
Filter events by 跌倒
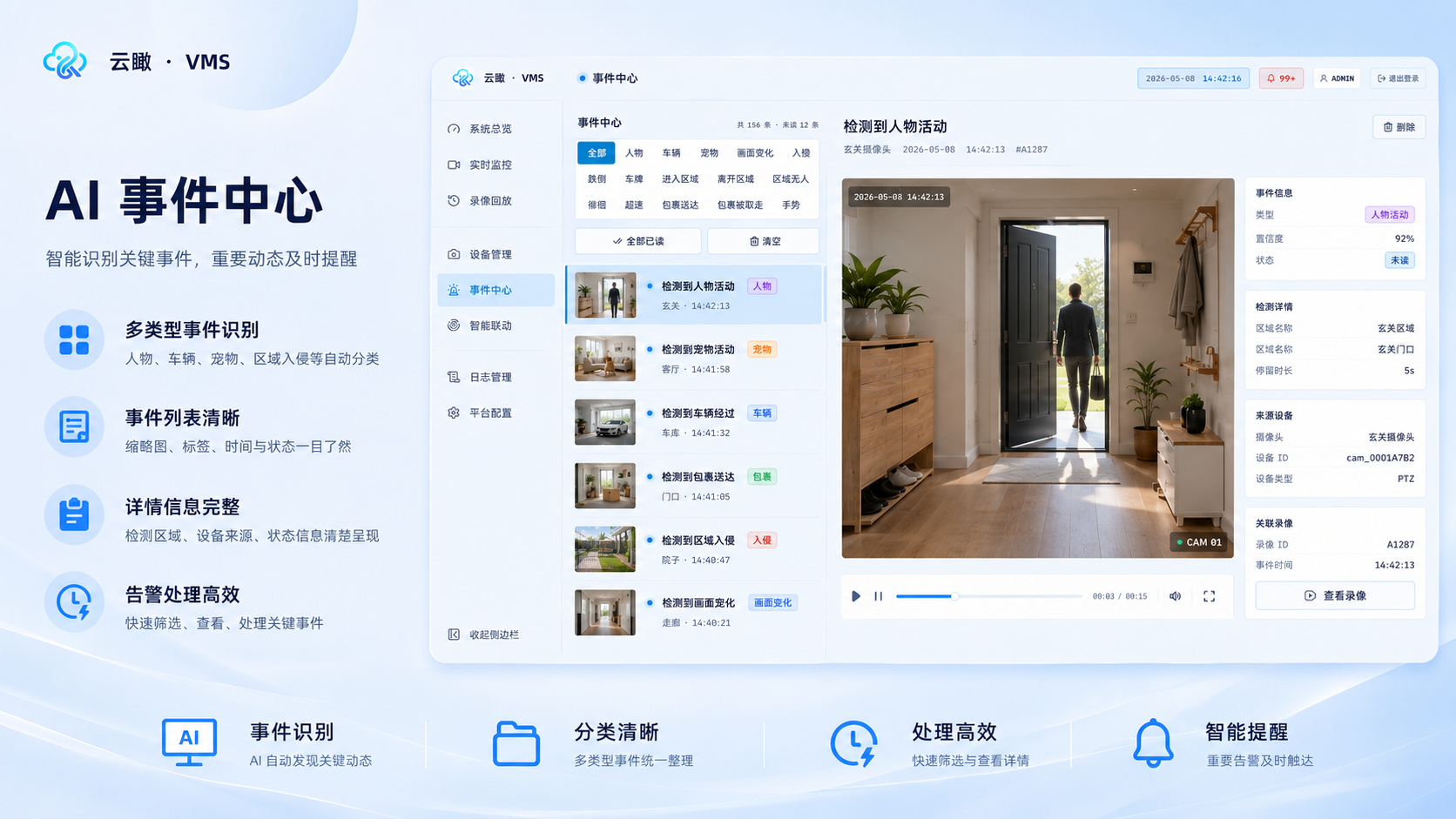(x=597, y=178)
